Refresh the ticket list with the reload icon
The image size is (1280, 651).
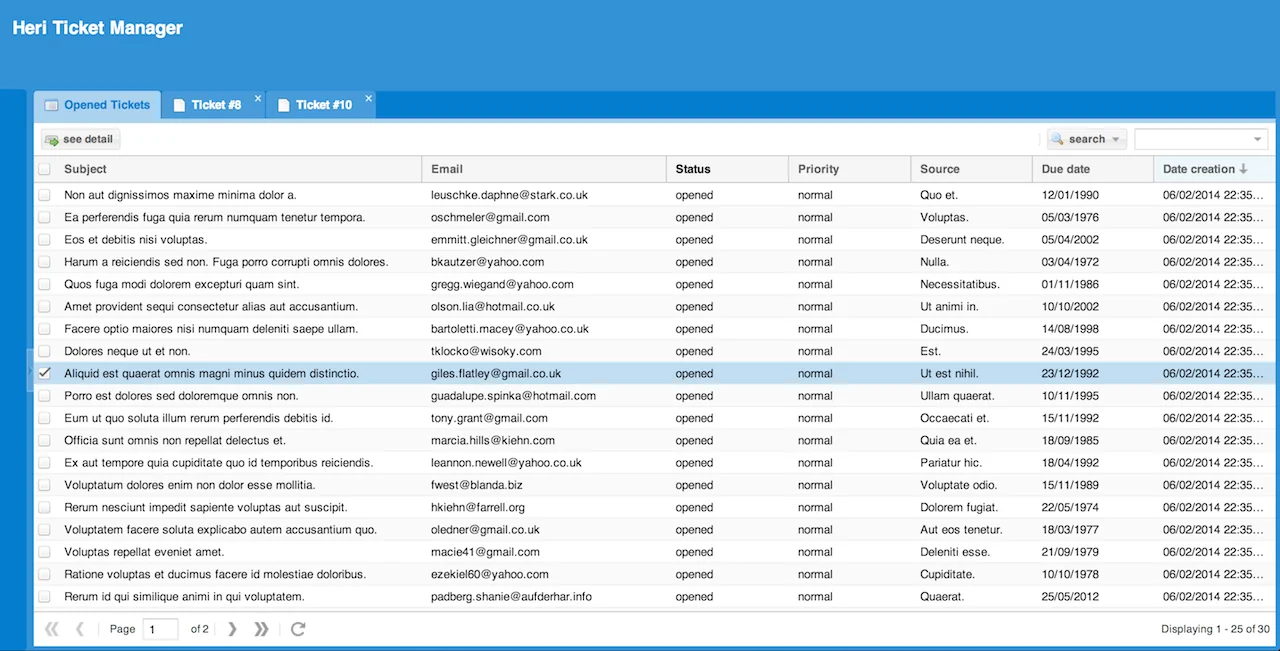pos(297,629)
